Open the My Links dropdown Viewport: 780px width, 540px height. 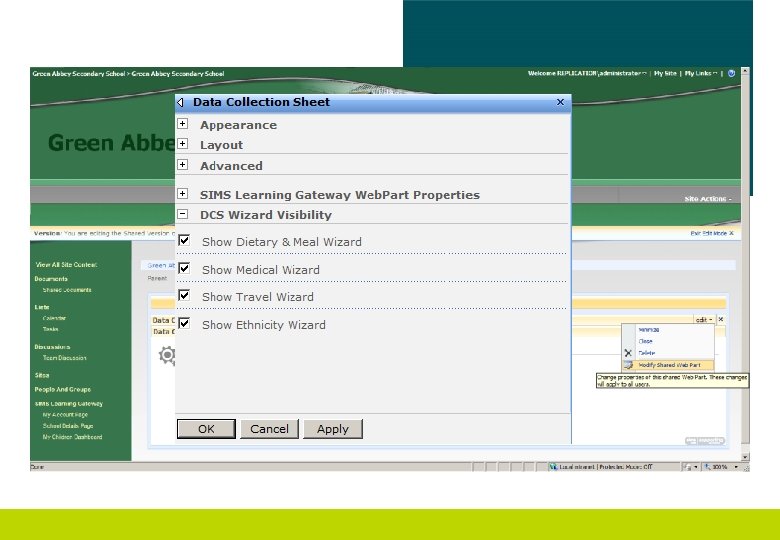(x=701, y=73)
